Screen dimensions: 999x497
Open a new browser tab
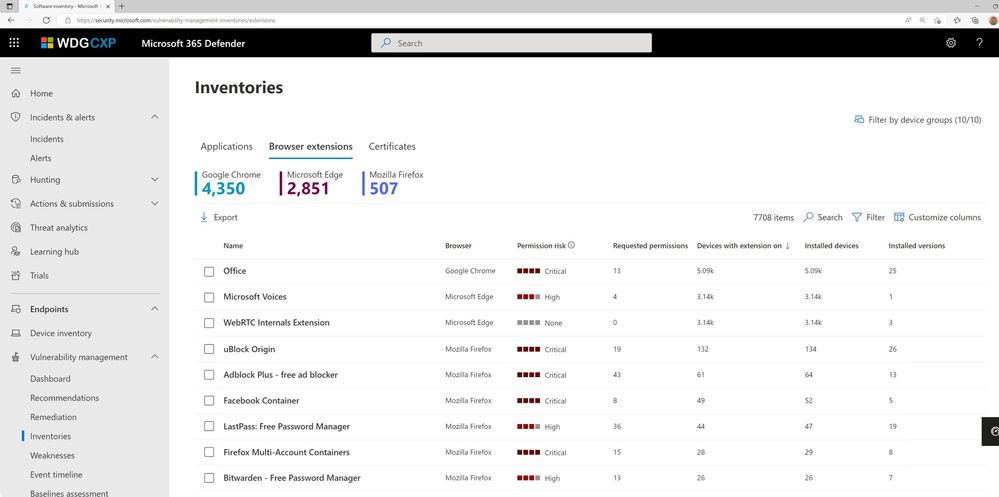click(121, 6)
